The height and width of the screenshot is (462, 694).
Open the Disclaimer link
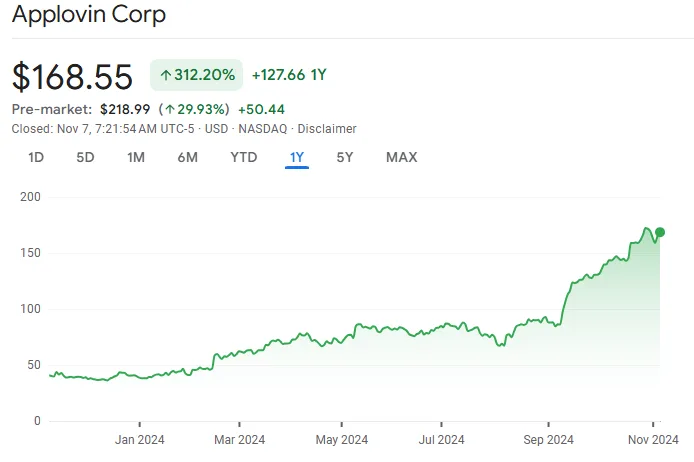point(329,129)
